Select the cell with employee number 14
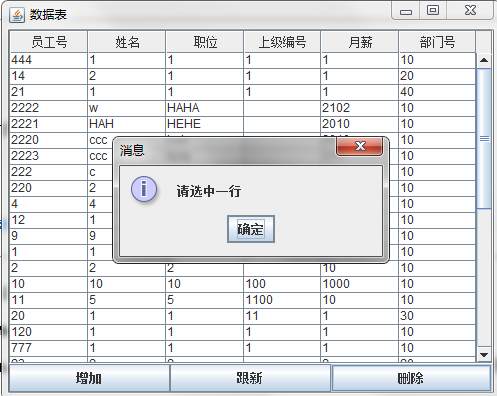The height and width of the screenshot is (396, 497). point(49,76)
